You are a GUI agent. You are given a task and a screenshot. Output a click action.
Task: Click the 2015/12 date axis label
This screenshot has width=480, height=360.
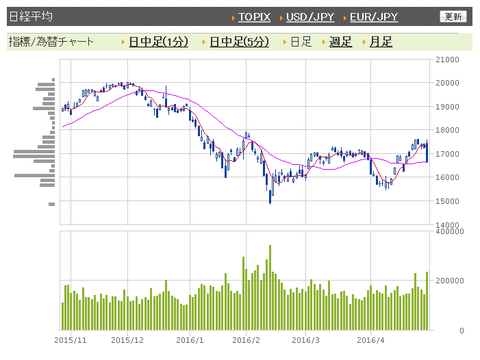(x=127, y=340)
